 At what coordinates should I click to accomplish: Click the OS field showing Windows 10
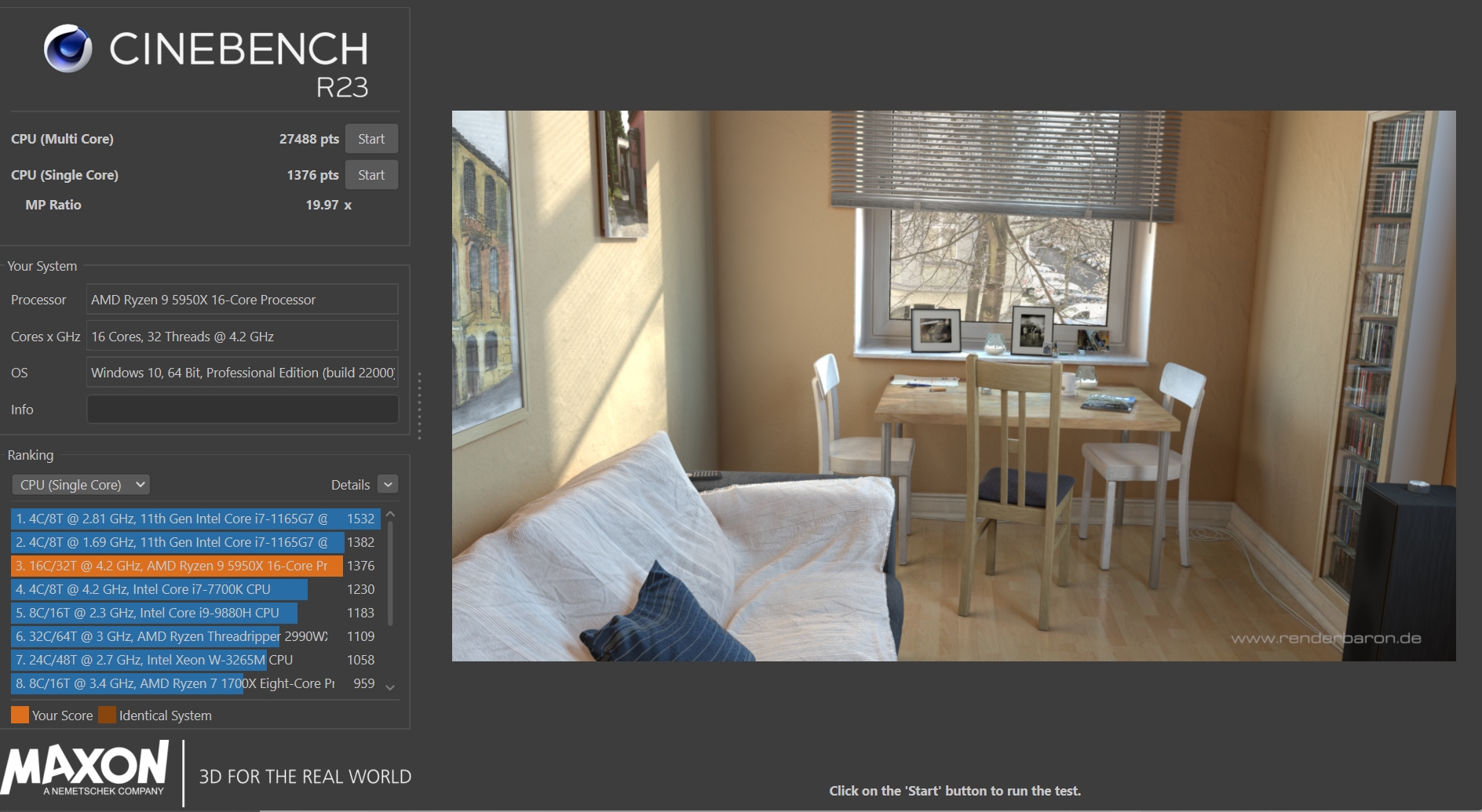[243, 373]
